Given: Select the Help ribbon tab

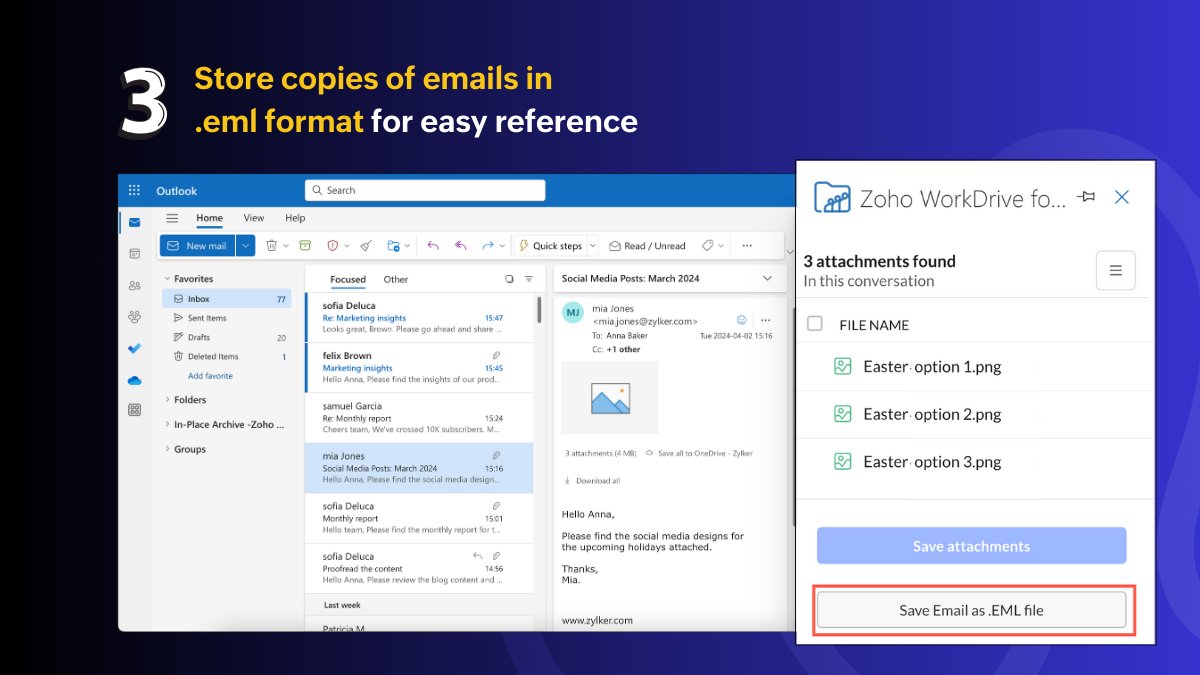Looking at the screenshot, I should pyautogui.click(x=295, y=218).
